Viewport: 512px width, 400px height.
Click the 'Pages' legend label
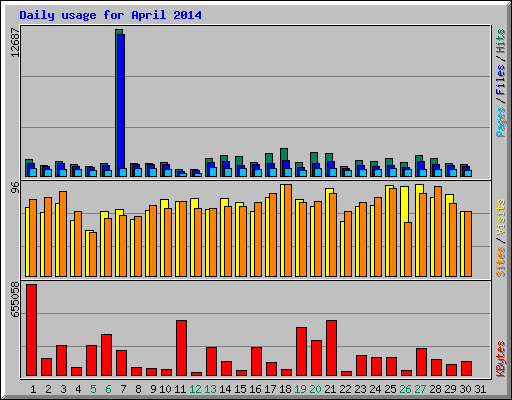click(501, 122)
